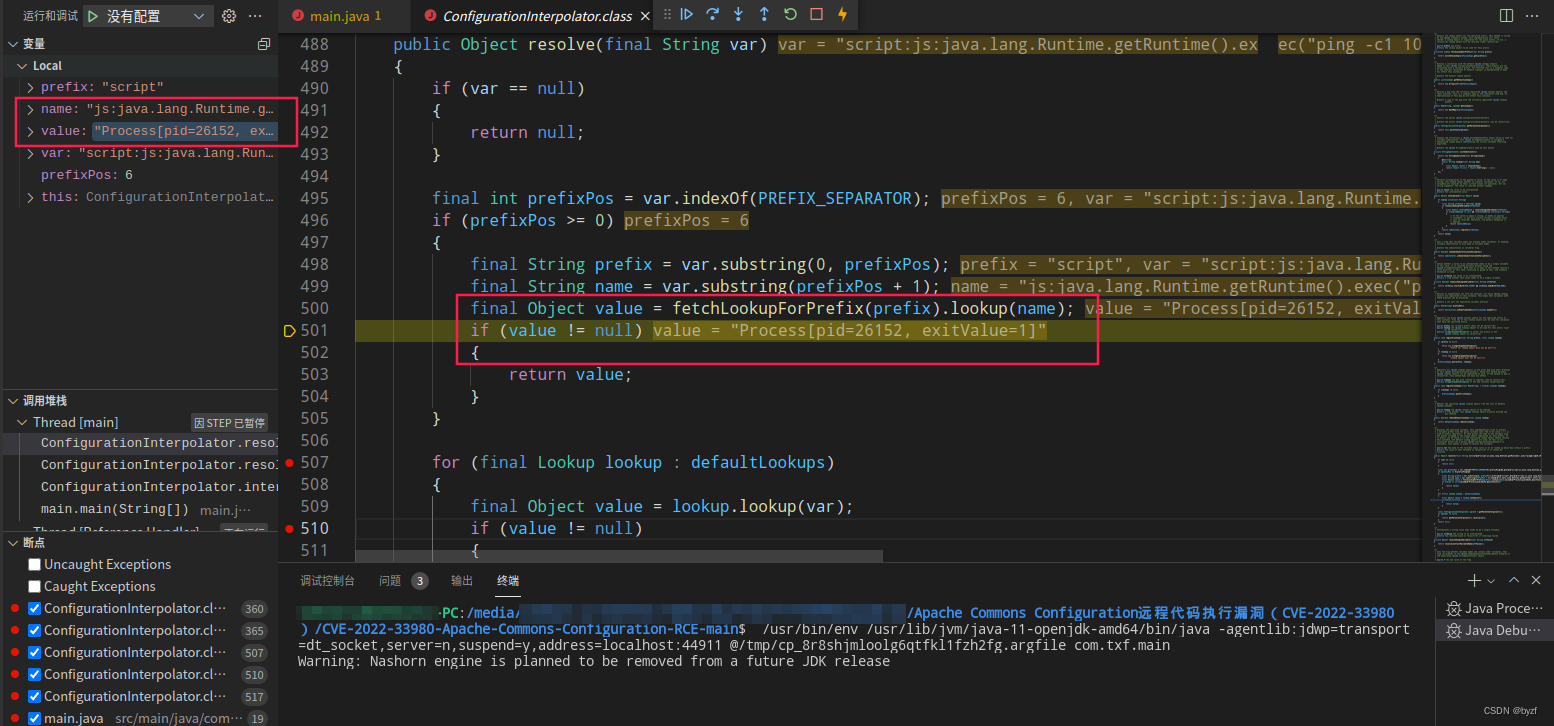Collapse the 变量 (Variables) section
The width and height of the screenshot is (1554, 726).
[12, 44]
